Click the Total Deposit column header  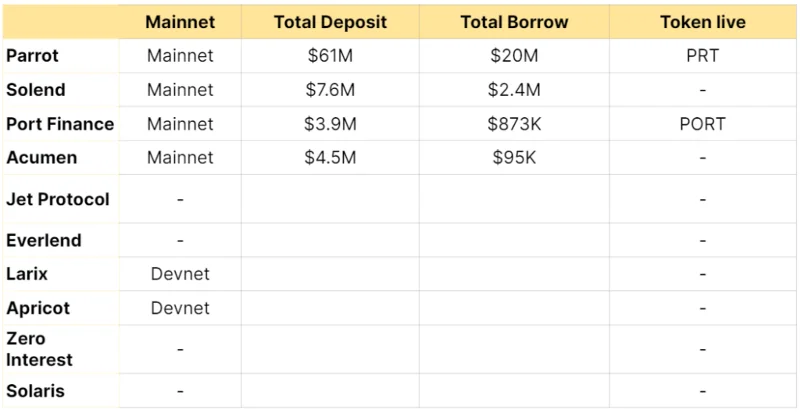tap(330, 22)
